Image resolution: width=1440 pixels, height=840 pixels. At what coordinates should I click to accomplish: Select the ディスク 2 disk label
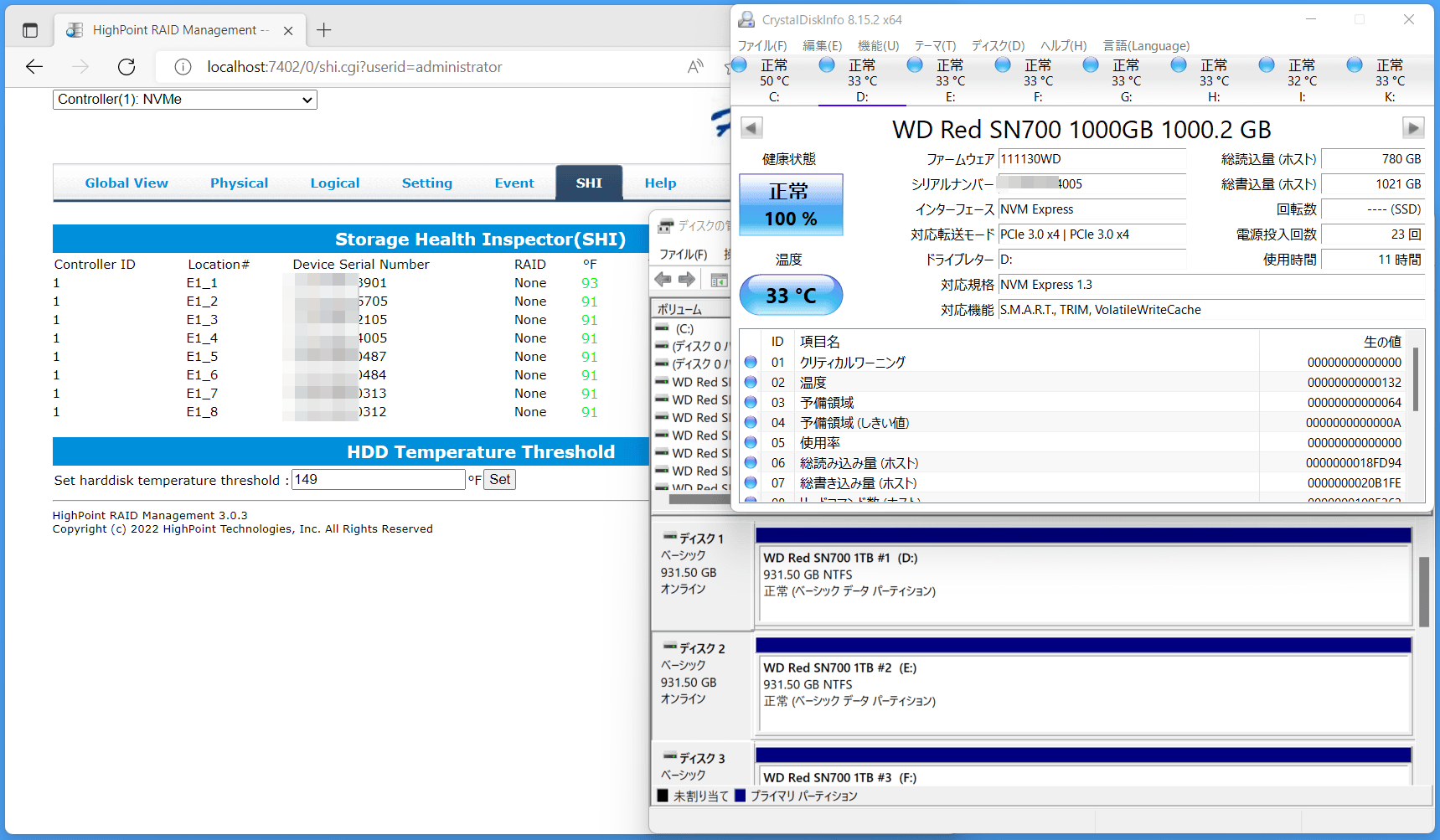702,648
